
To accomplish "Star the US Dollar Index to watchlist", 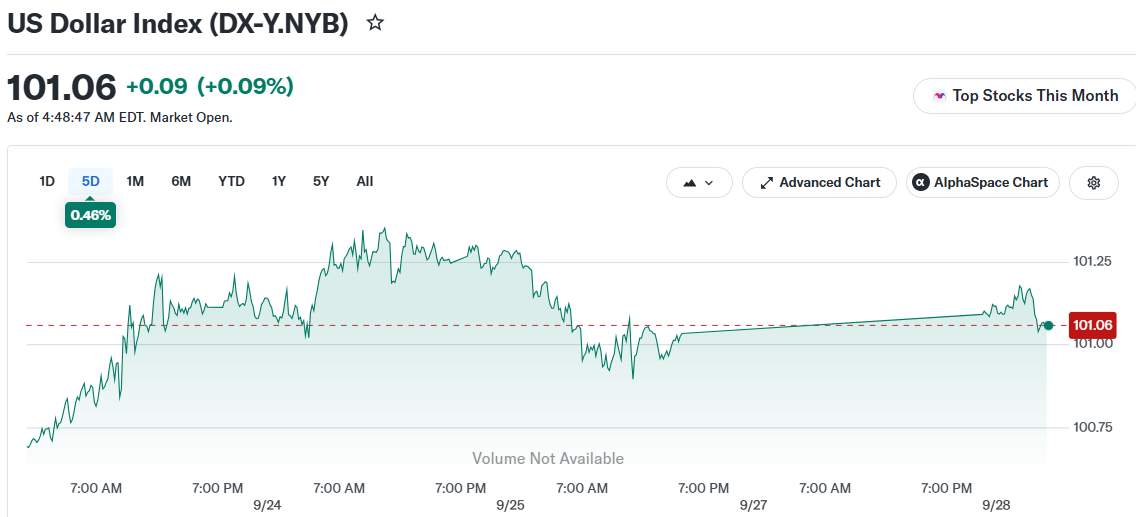I will [375, 23].
